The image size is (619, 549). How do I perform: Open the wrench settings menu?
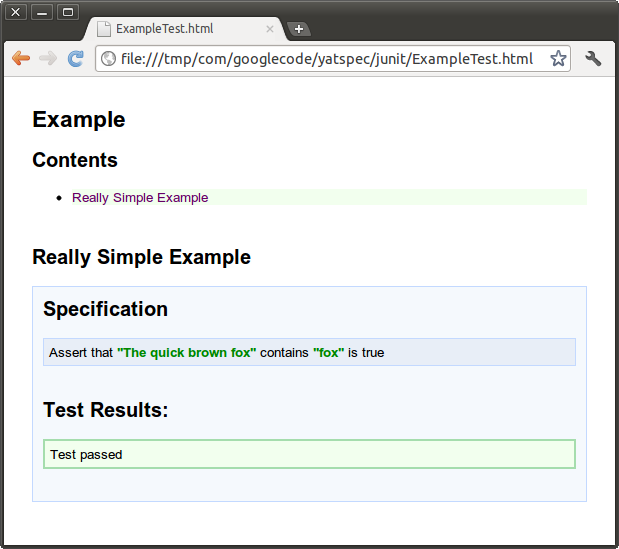pyautogui.click(x=593, y=58)
